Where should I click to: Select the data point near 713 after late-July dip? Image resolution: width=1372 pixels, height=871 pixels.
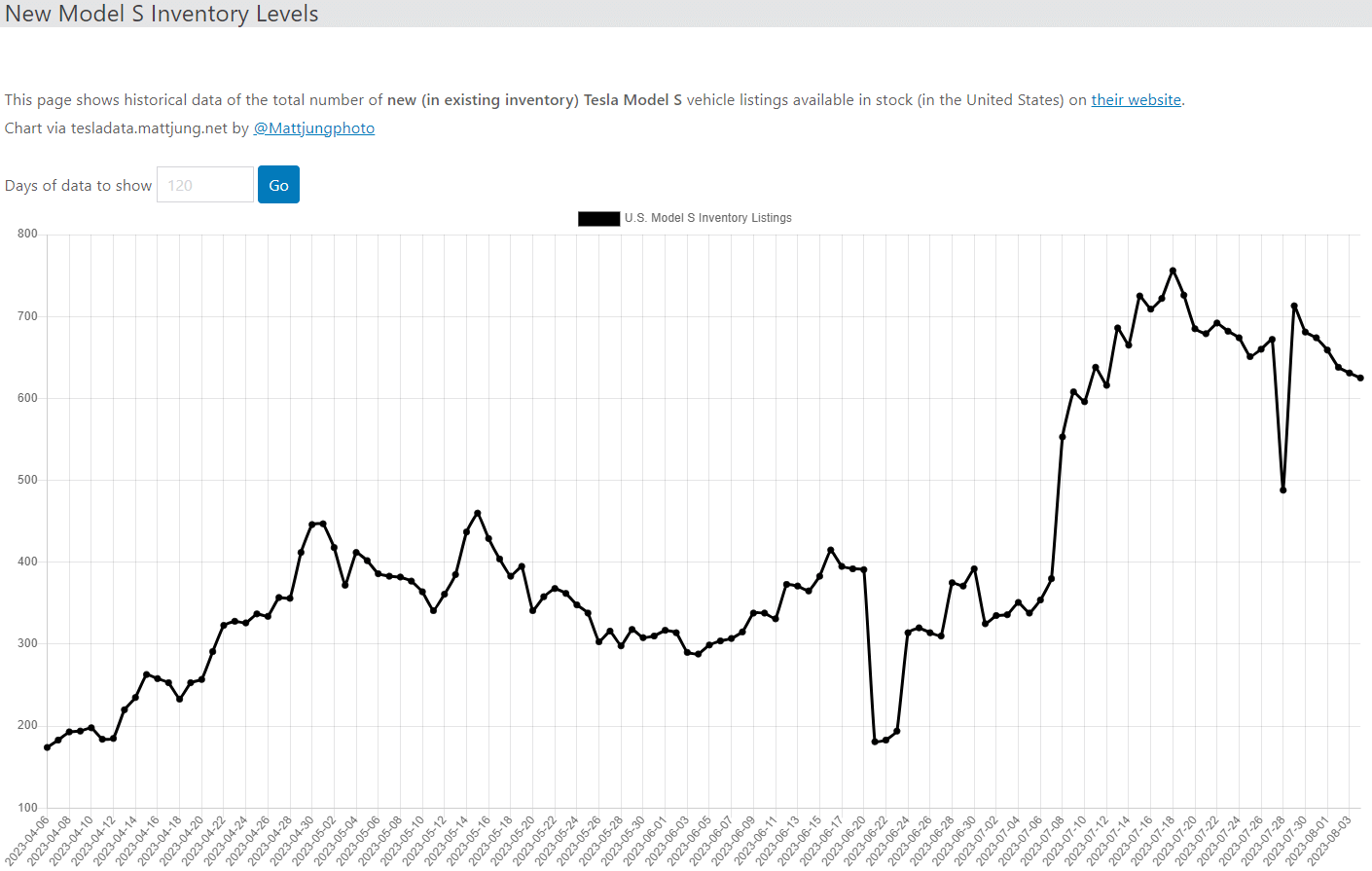(1294, 306)
